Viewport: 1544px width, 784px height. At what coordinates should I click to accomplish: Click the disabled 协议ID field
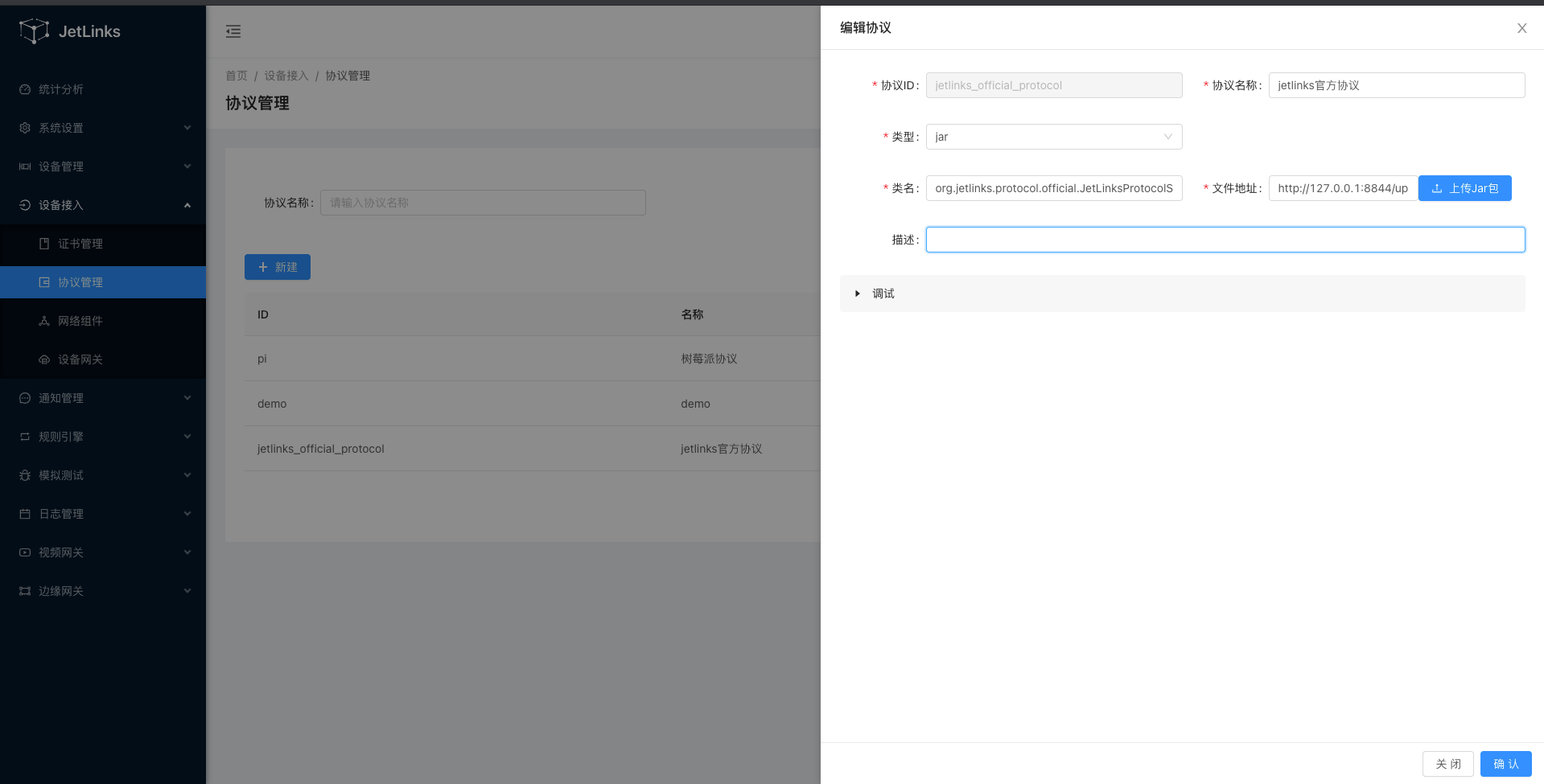(x=1054, y=85)
